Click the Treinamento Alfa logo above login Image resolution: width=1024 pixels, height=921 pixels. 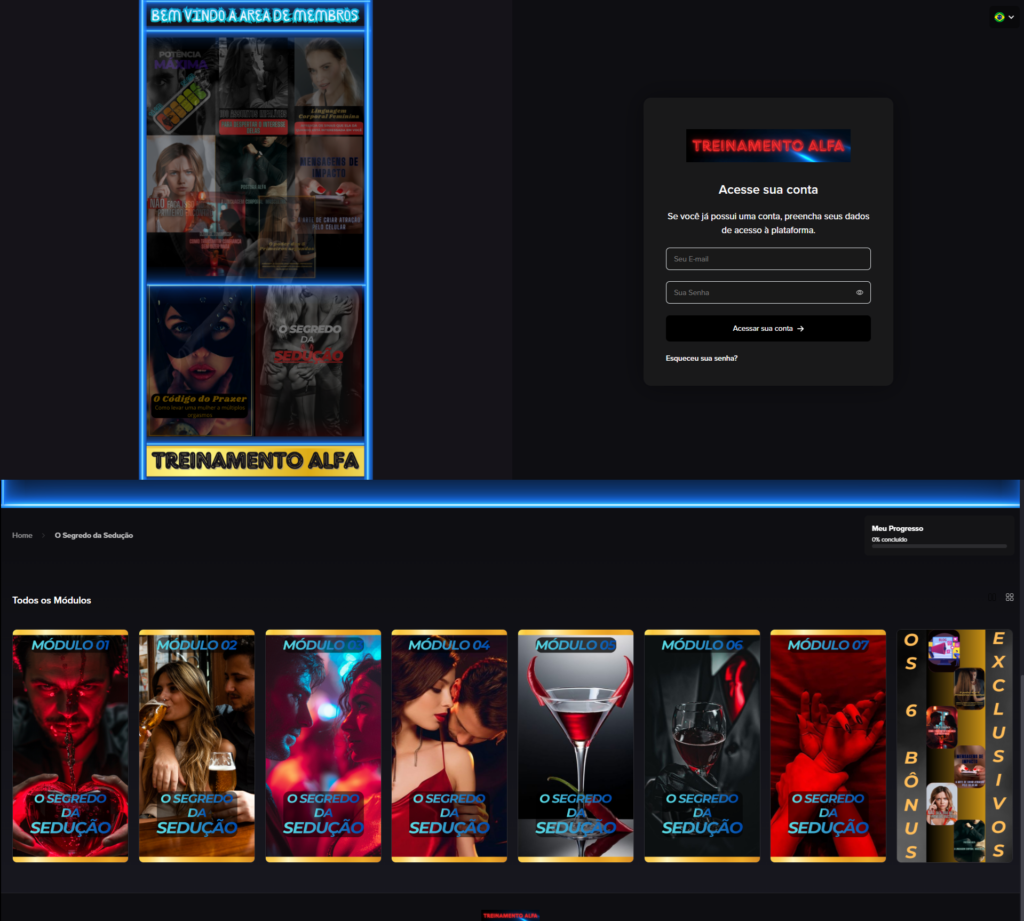tap(767, 145)
